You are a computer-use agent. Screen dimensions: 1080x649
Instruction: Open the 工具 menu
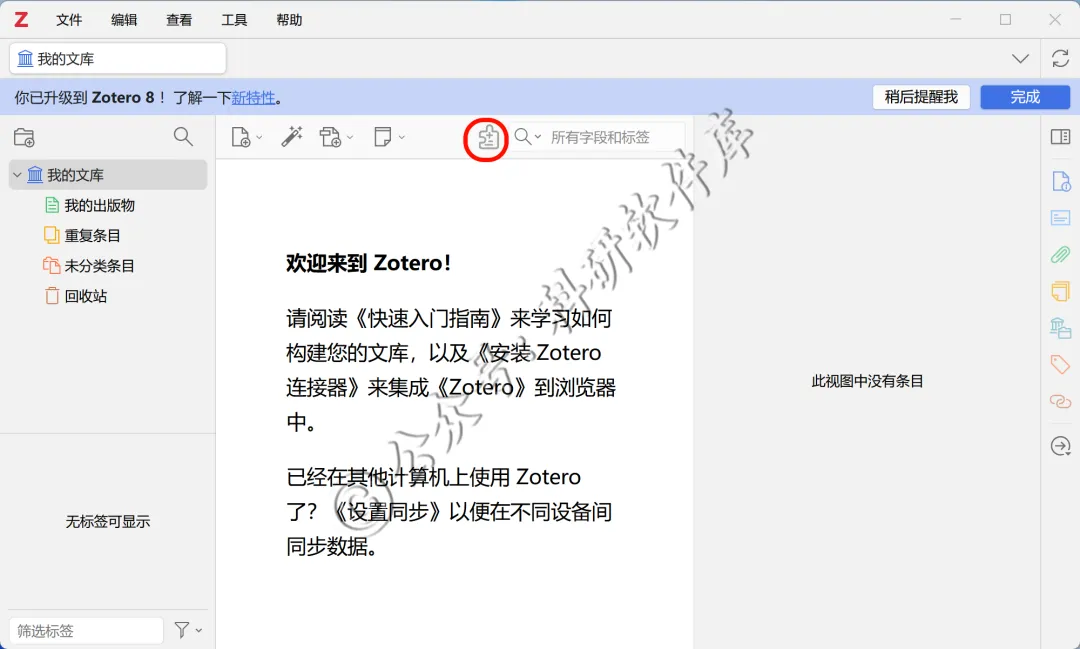point(234,20)
